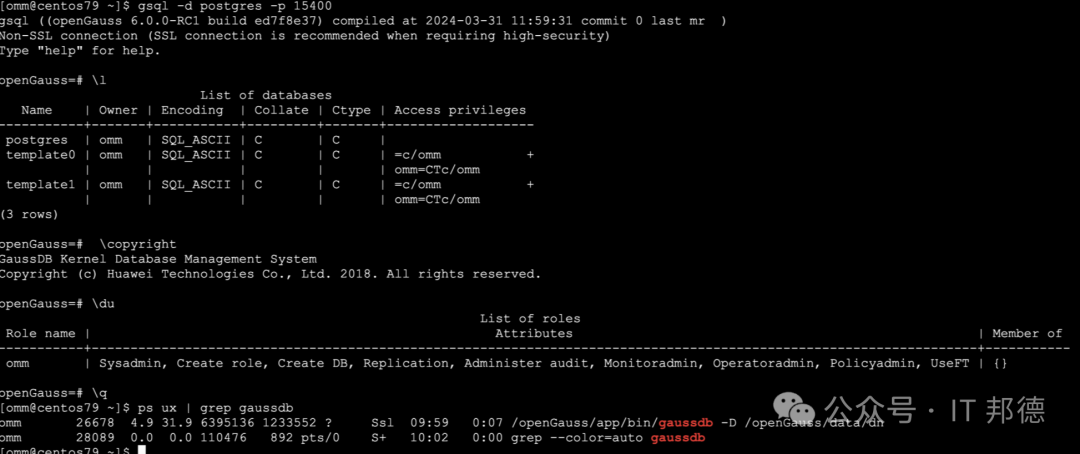The width and height of the screenshot is (1080, 454).
Task: Click the 'Collate' column header
Action: [x=282, y=110]
